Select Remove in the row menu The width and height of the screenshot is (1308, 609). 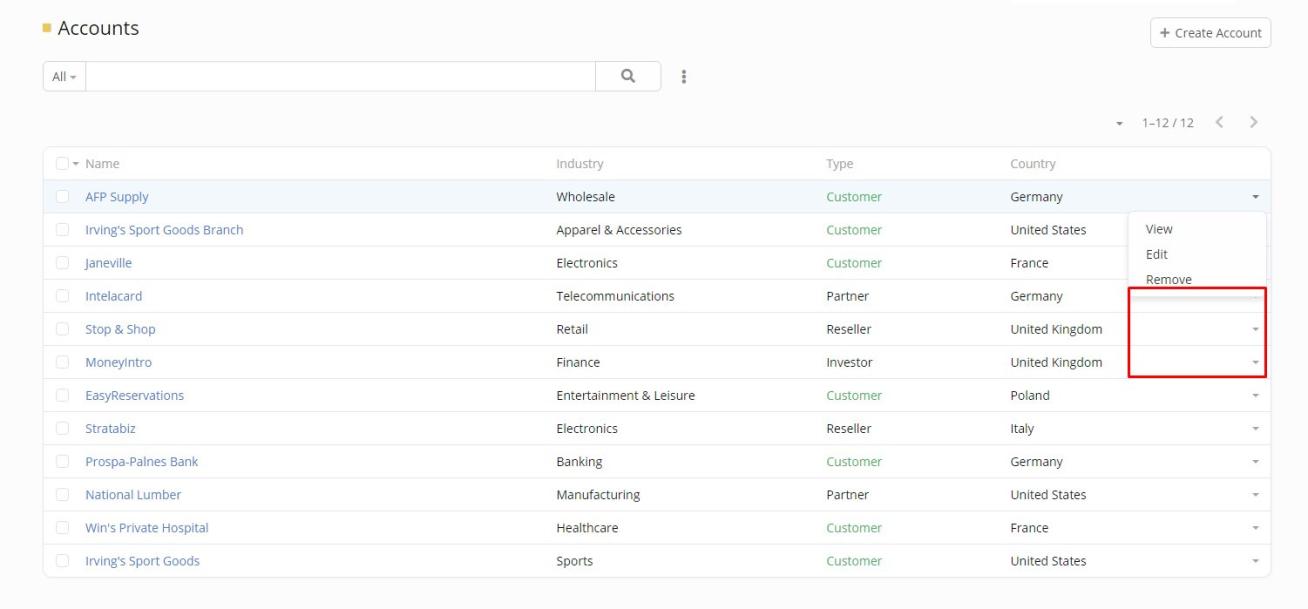[x=1168, y=279]
